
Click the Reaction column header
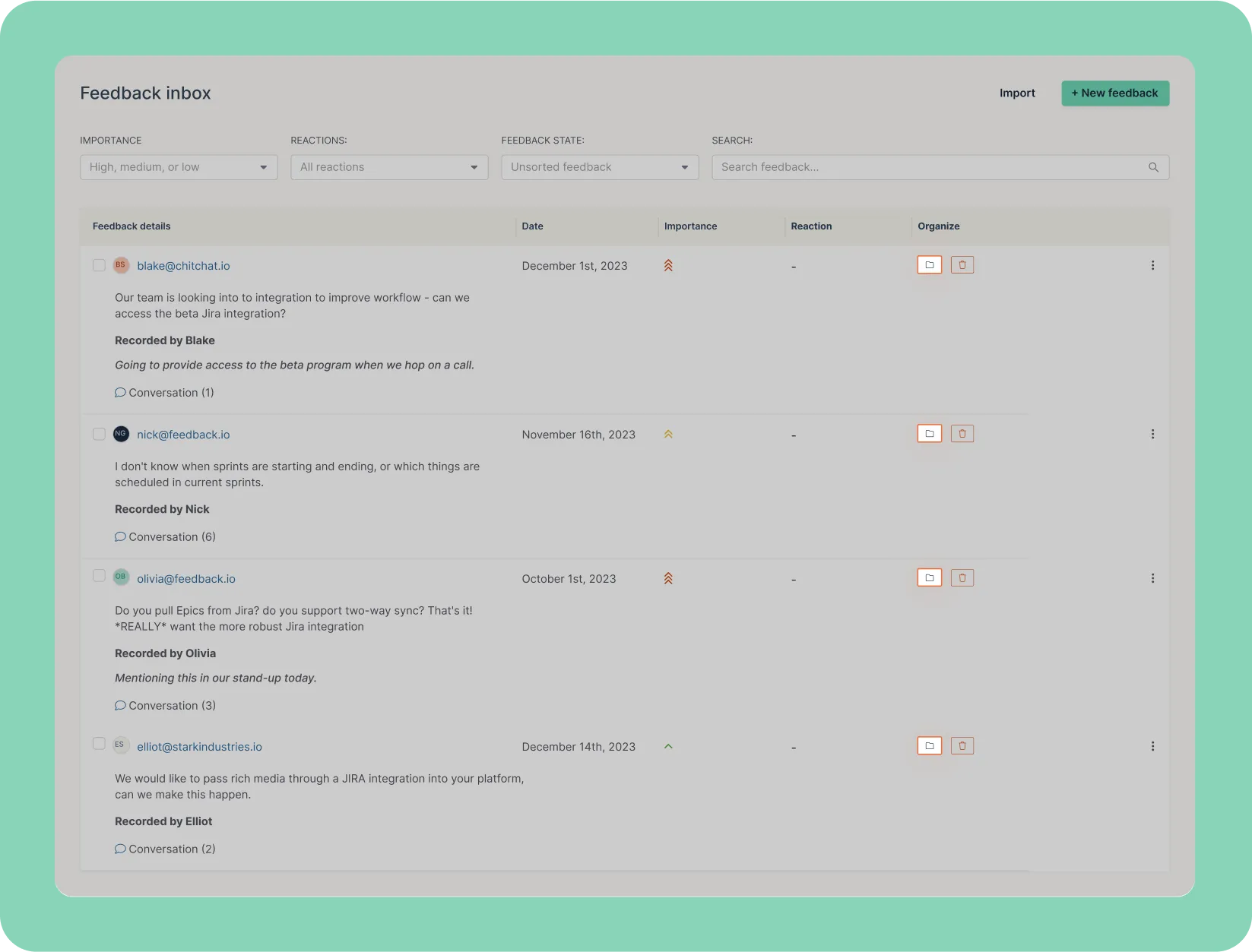[x=811, y=226]
